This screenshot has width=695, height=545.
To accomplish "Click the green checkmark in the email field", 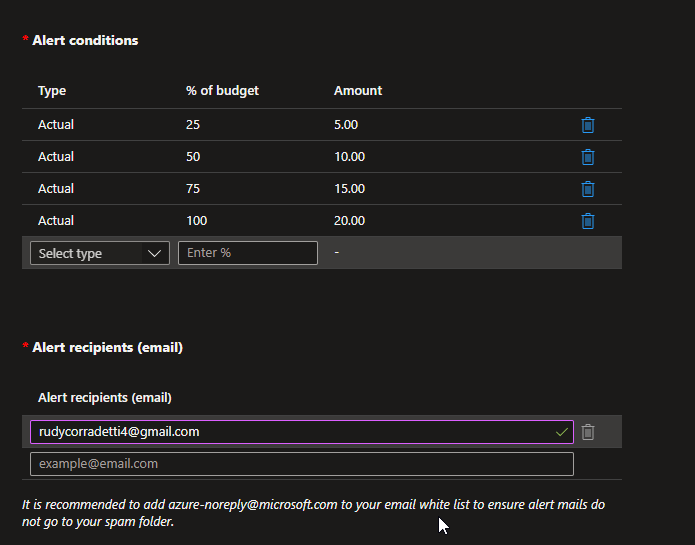I will pos(562,432).
